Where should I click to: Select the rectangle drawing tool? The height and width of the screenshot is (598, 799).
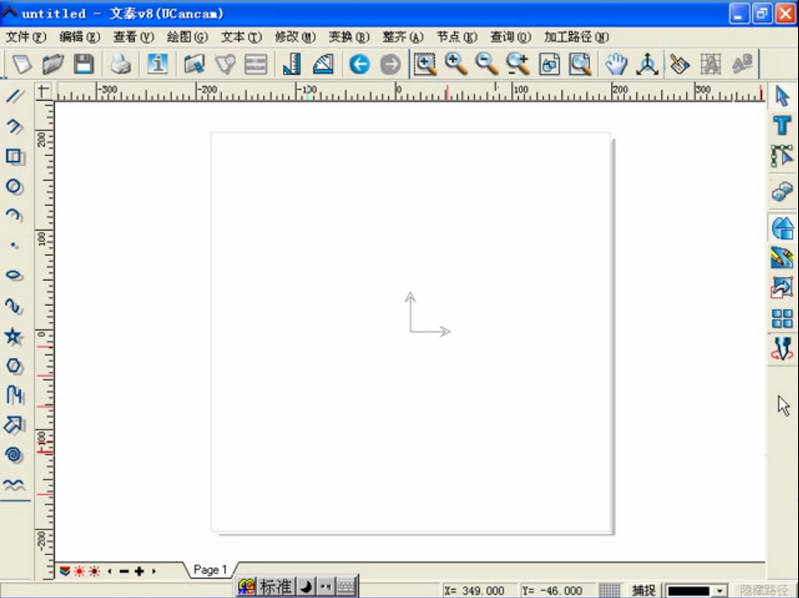click(x=14, y=157)
